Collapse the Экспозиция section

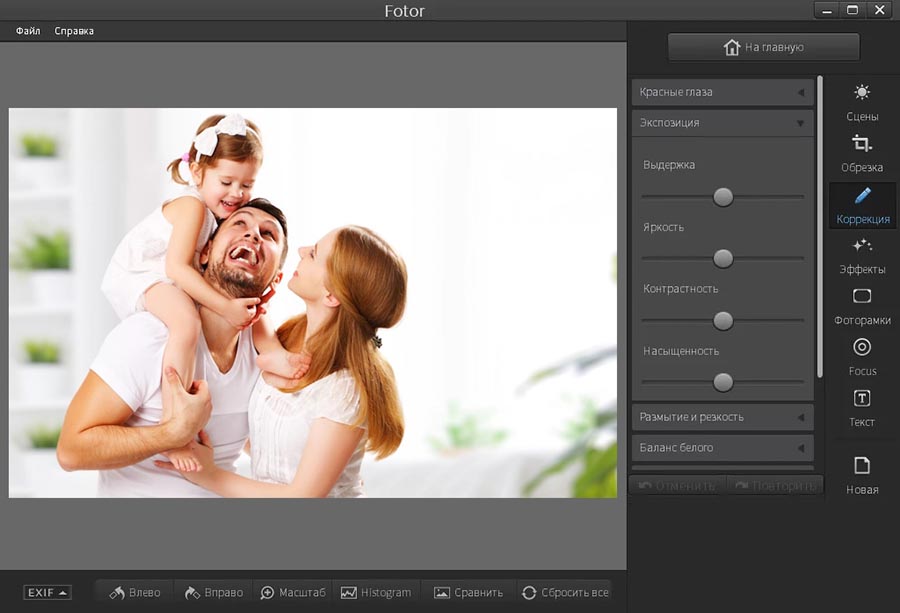click(722, 123)
